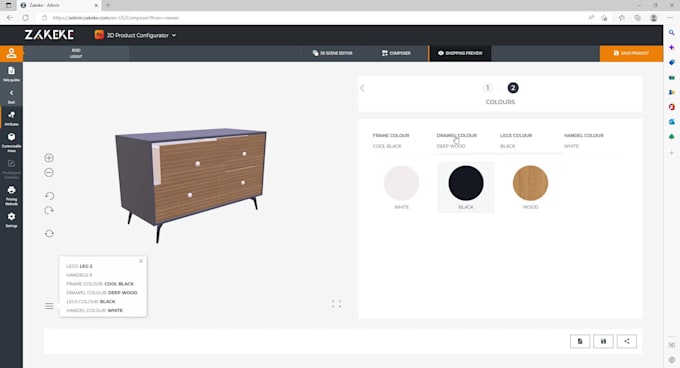The width and height of the screenshot is (680, 368).
Task: Click the redo arrow beside the 3D viewer
Action: [49, 211]
